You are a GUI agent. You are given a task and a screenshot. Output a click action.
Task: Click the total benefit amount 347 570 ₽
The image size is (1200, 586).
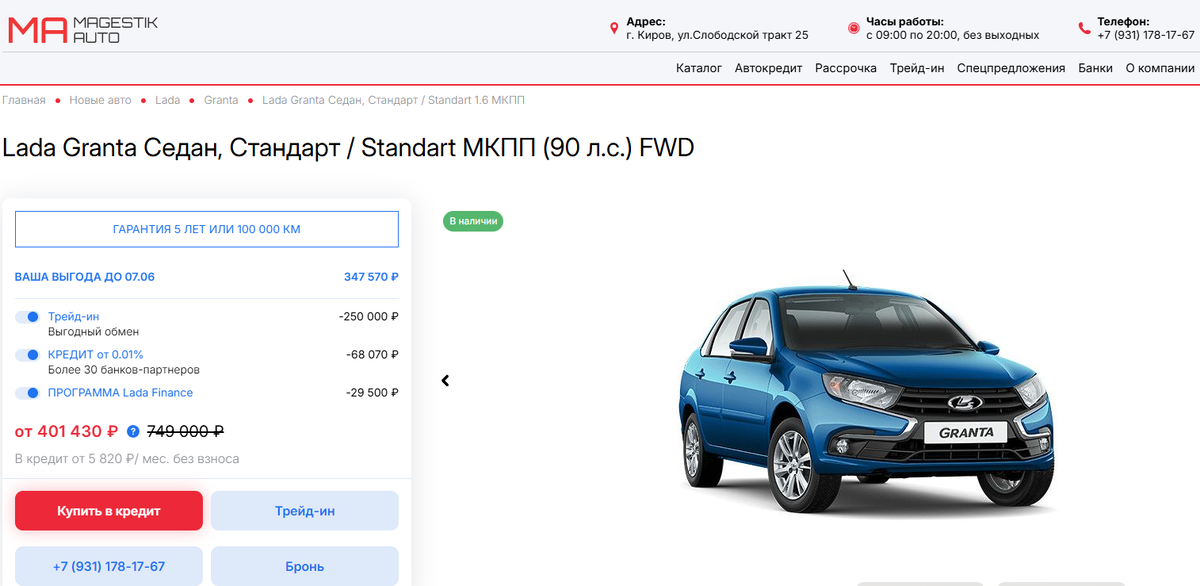[x=371, y=277]
